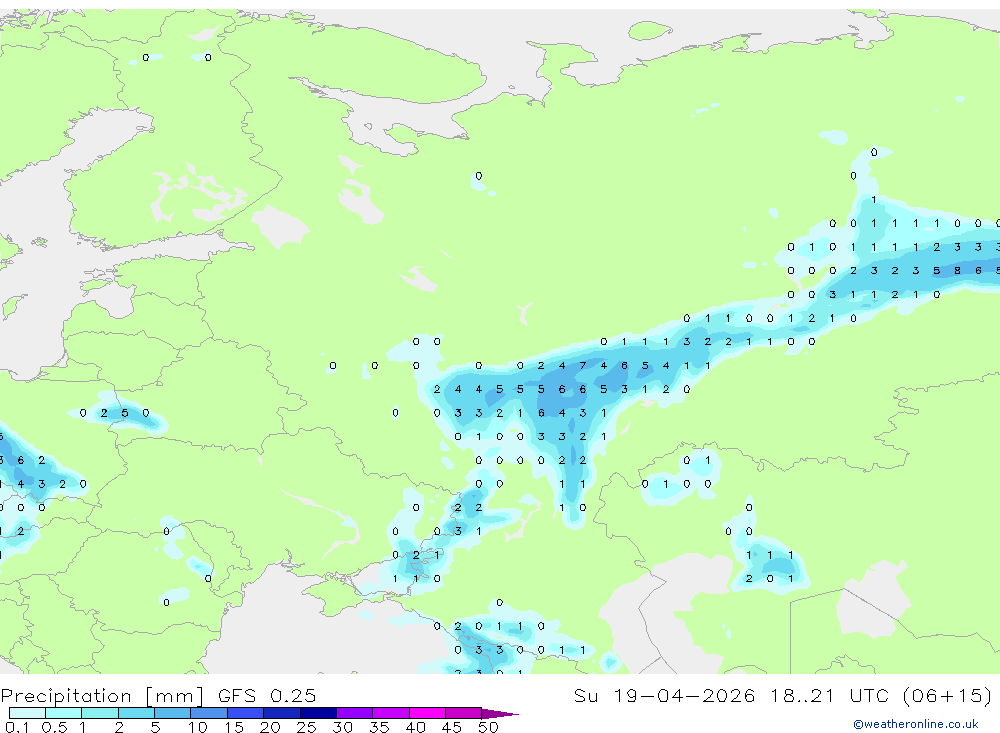The height and width of the screenshot is (733, 1000).
Task: Click the 2–5 mm legend swatch
Action: click(136, 713)
